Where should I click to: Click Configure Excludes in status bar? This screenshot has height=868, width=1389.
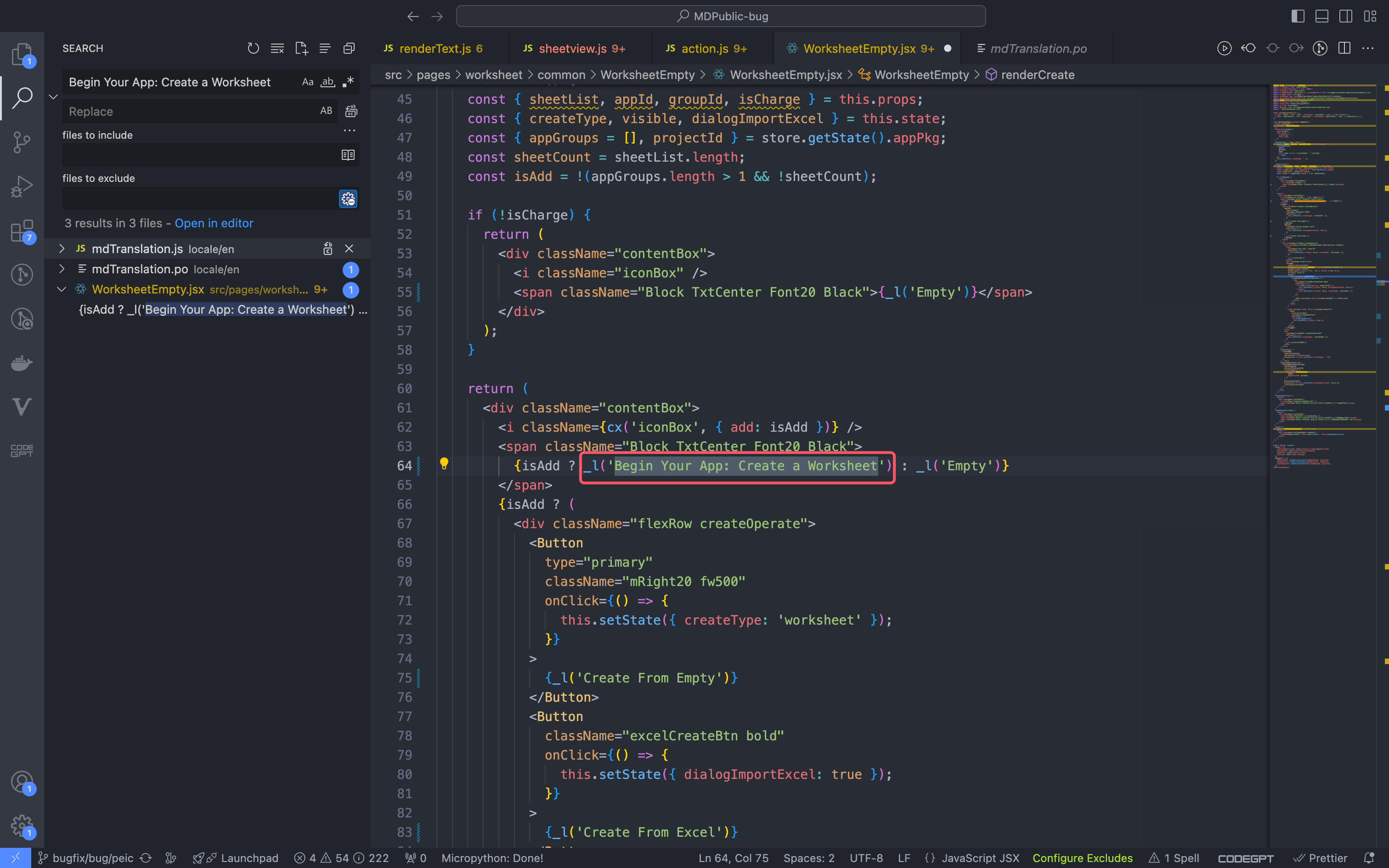(x=1083, y=858)
